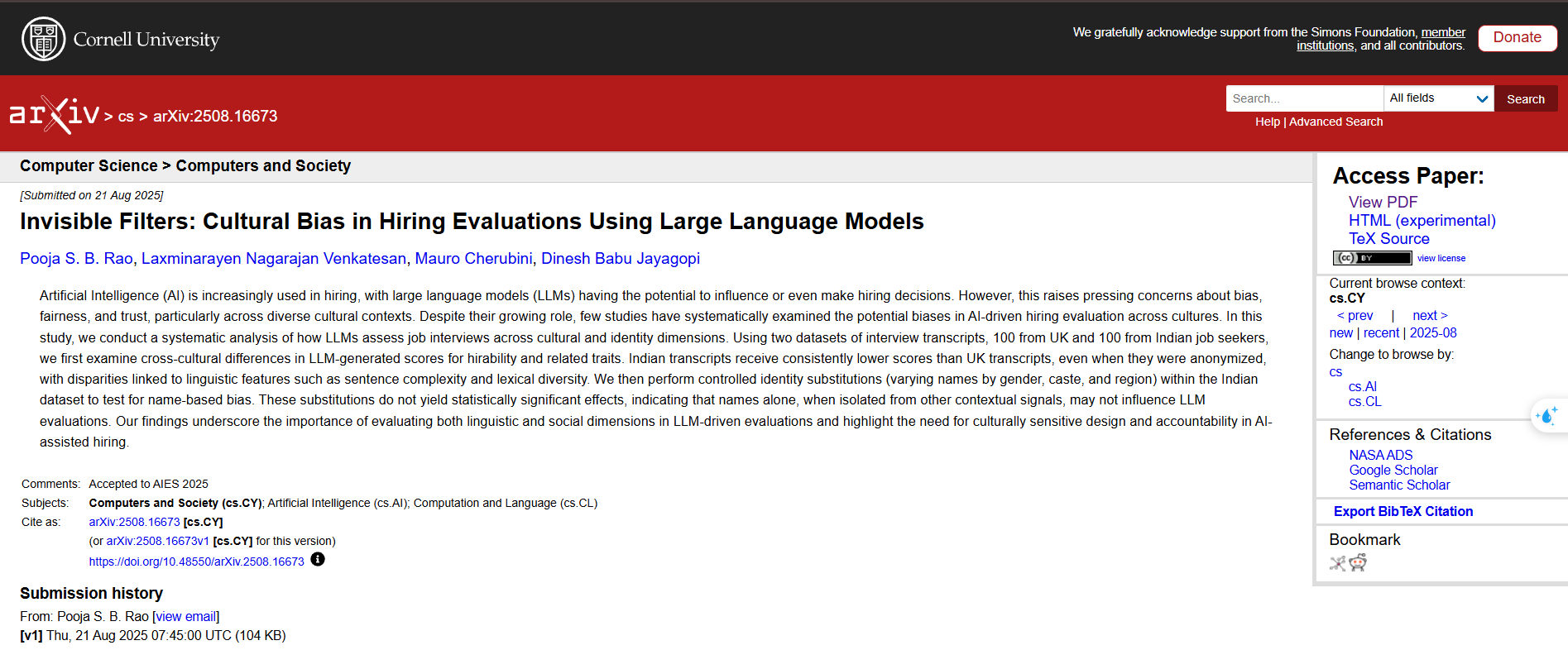The image size is (1568, 650).
Task: Open the Creative Commons BY license badge
Action: (1372, 258)
